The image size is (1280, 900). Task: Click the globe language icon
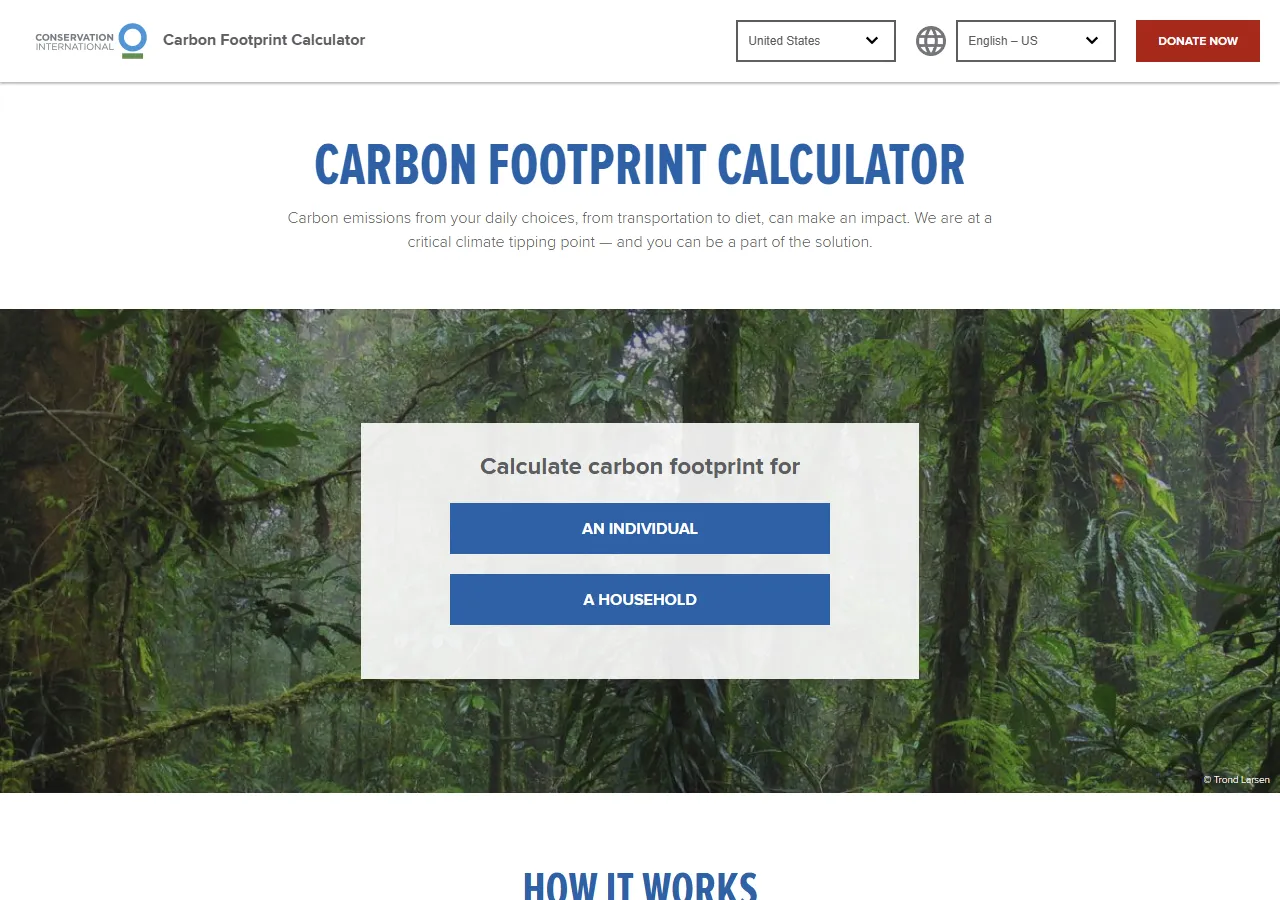[x=931, y=41]
